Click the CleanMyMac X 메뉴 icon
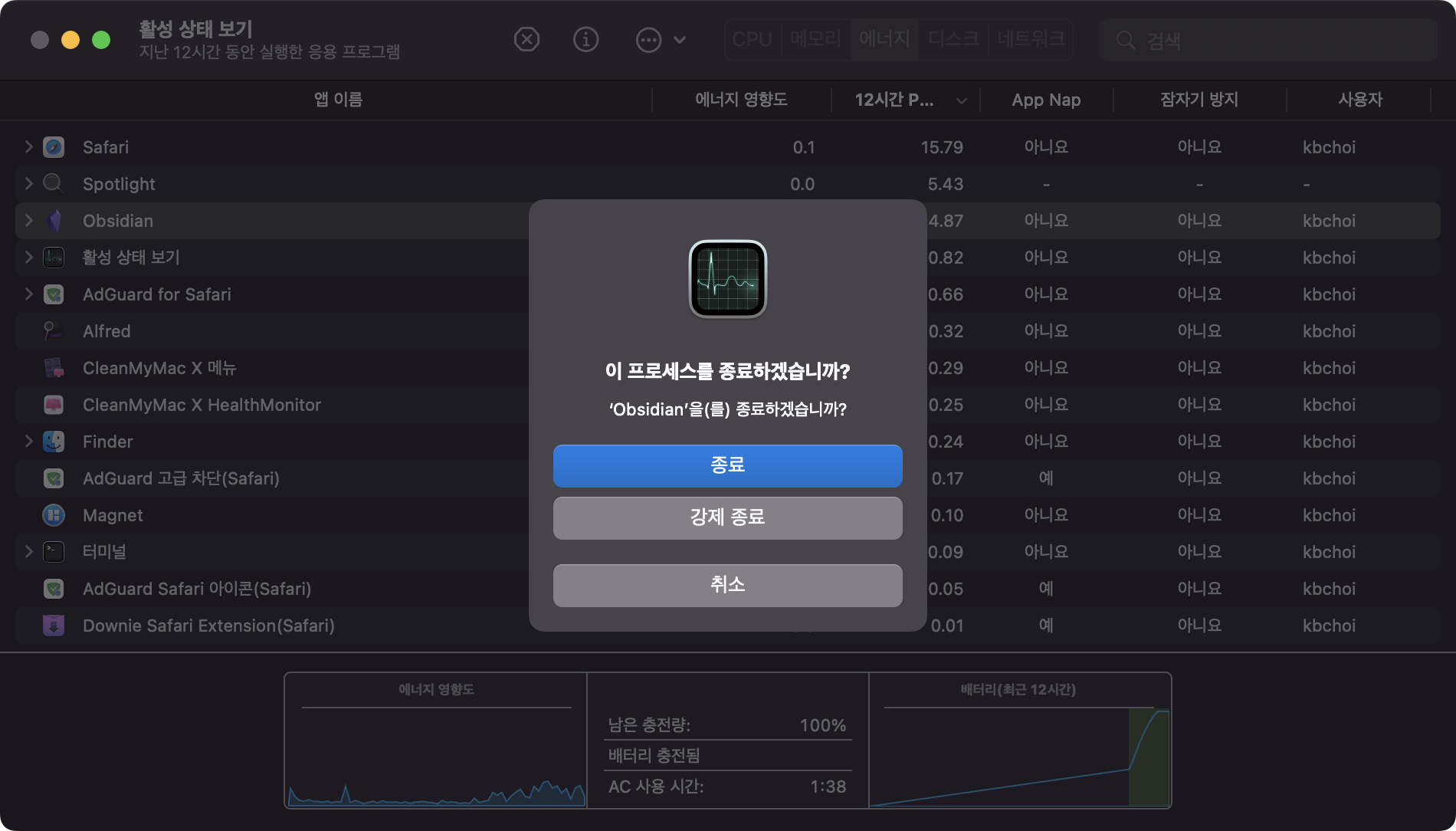 point(54,367)
